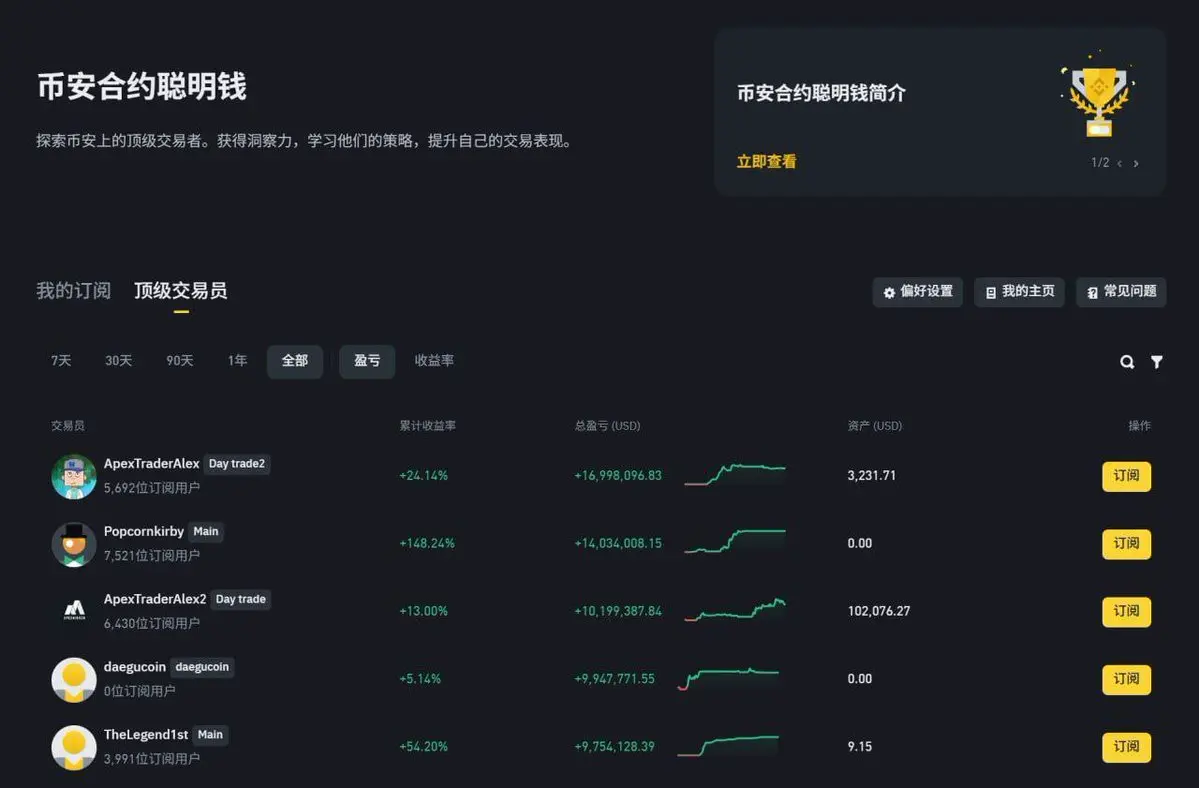Screen dimensions: 1199x788
Task: Select 90天 time range
Action: (180, 360)
